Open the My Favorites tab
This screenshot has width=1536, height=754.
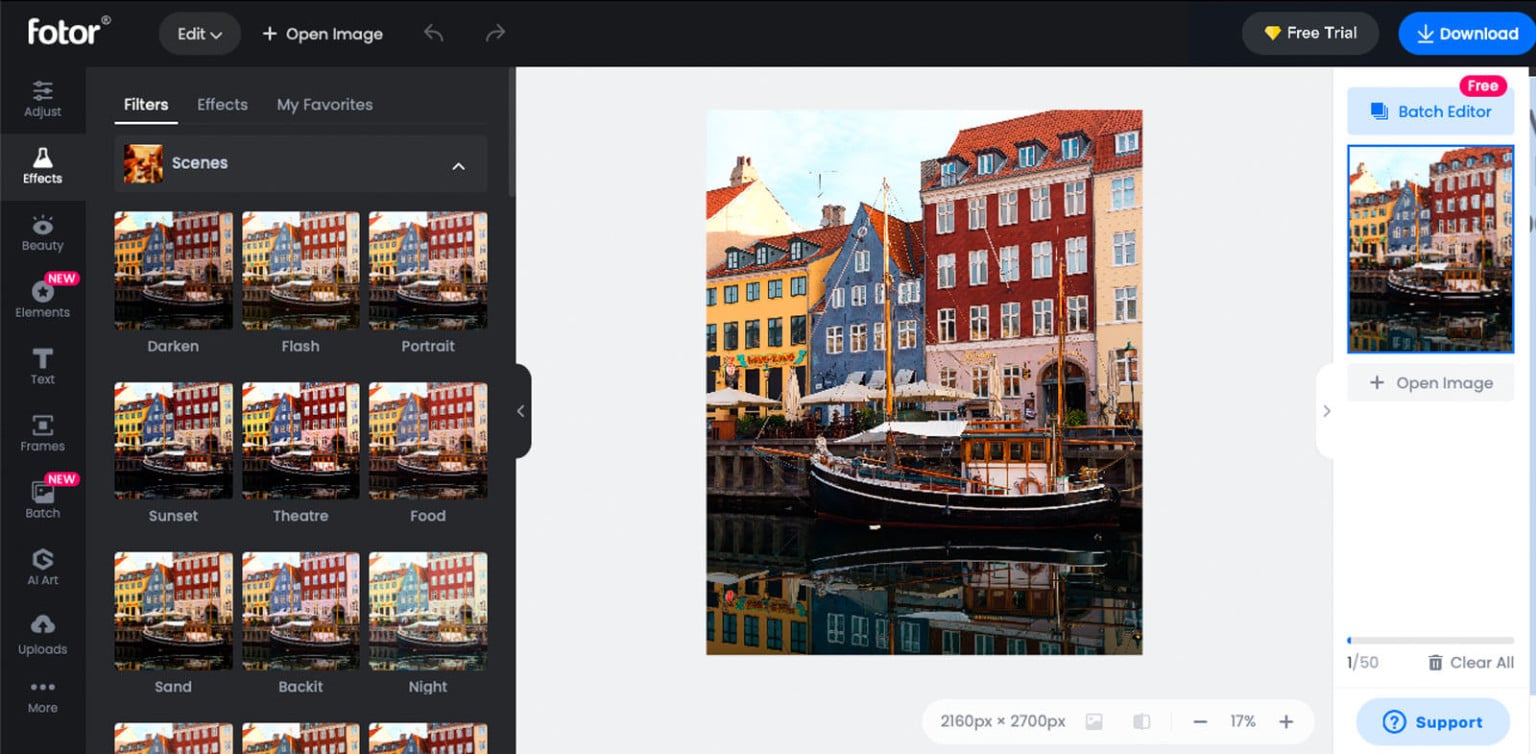pos(324,104)
